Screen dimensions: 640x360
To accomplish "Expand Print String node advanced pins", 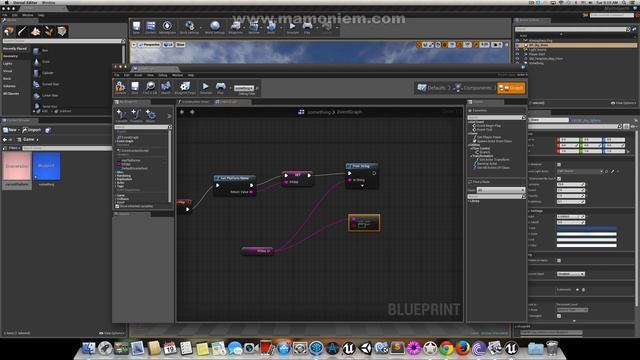I will click(362, 186).
